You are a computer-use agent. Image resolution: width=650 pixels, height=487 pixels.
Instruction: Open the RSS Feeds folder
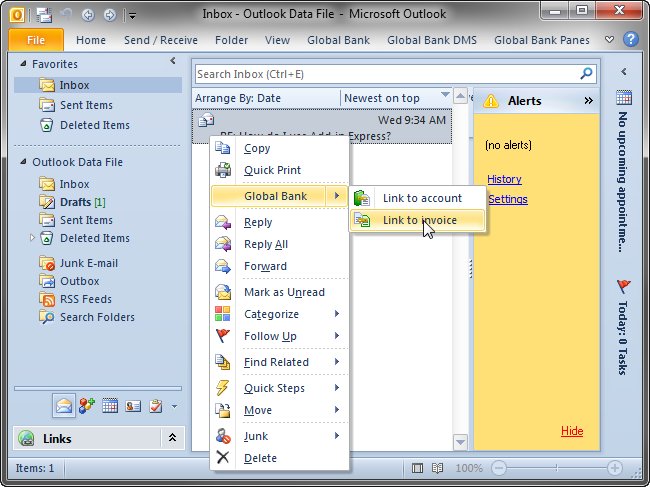click(x=75, y=299)
